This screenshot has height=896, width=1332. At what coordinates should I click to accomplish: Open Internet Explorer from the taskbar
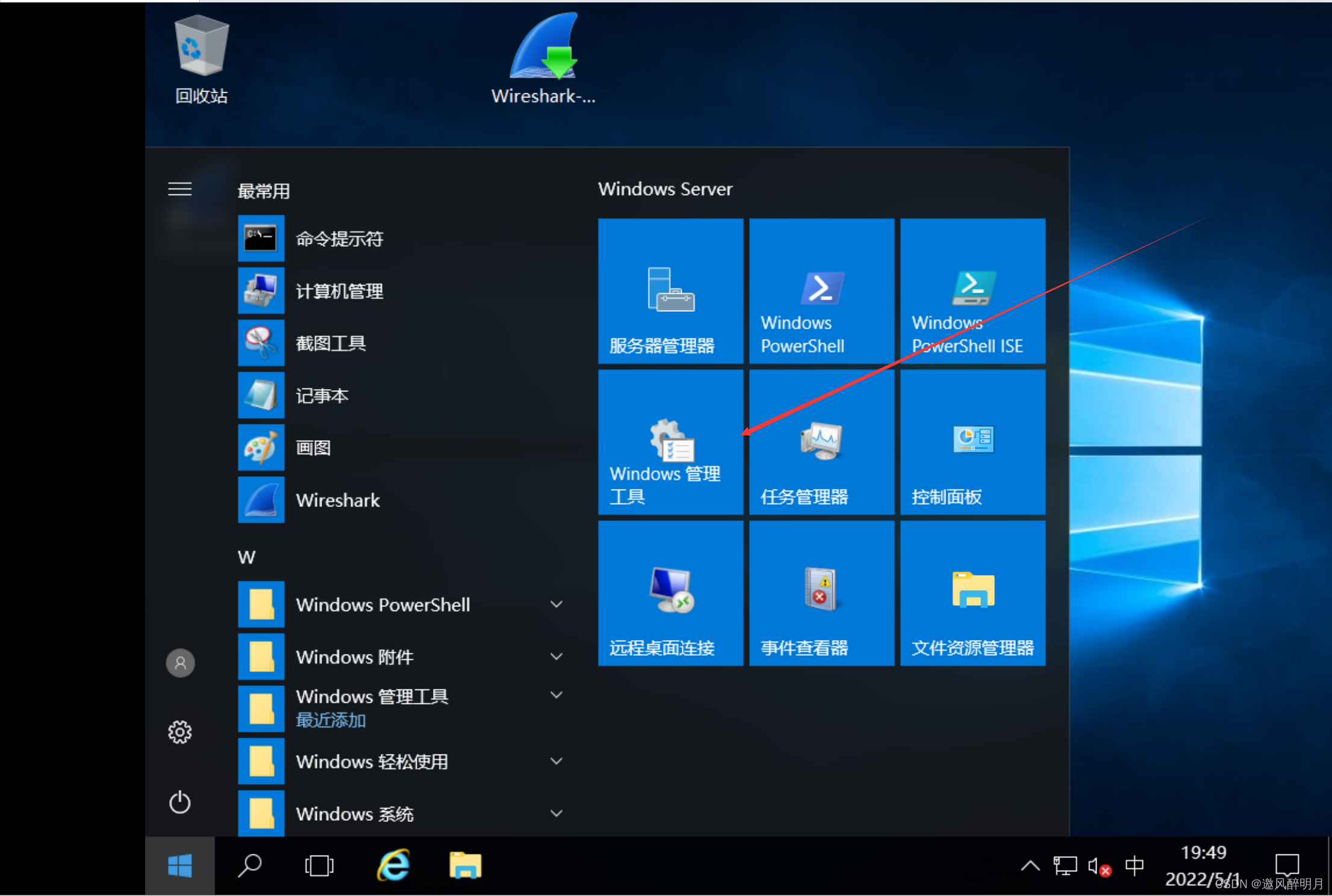394,866
